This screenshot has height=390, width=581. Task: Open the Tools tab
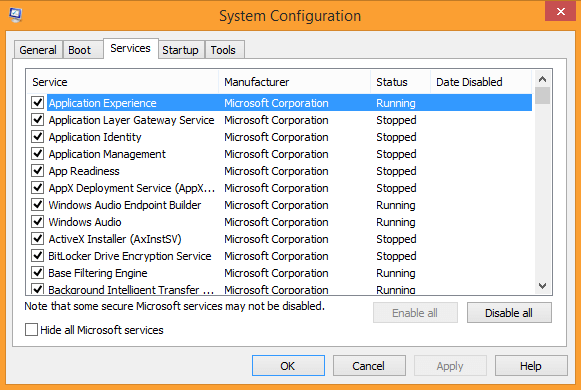(223, 50)
